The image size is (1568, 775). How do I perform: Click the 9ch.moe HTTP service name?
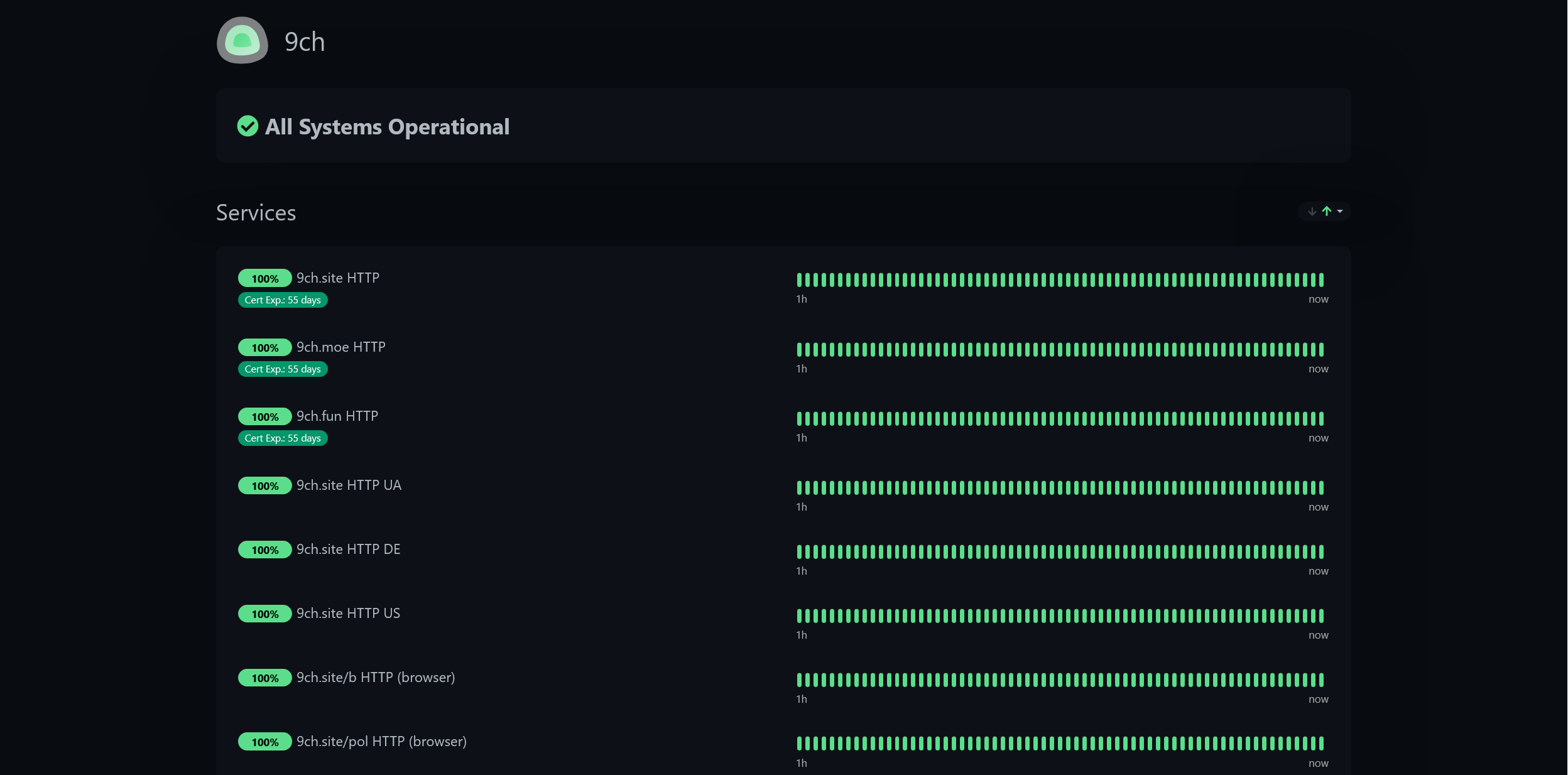click(x=340, y=347)
